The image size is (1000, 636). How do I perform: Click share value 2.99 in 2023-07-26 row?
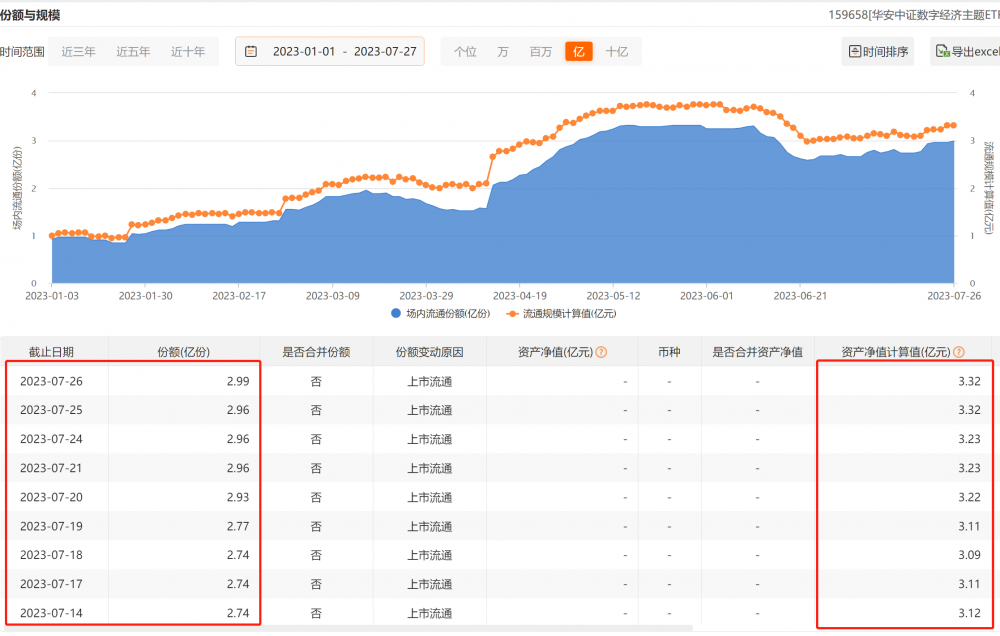pos(238,381)
